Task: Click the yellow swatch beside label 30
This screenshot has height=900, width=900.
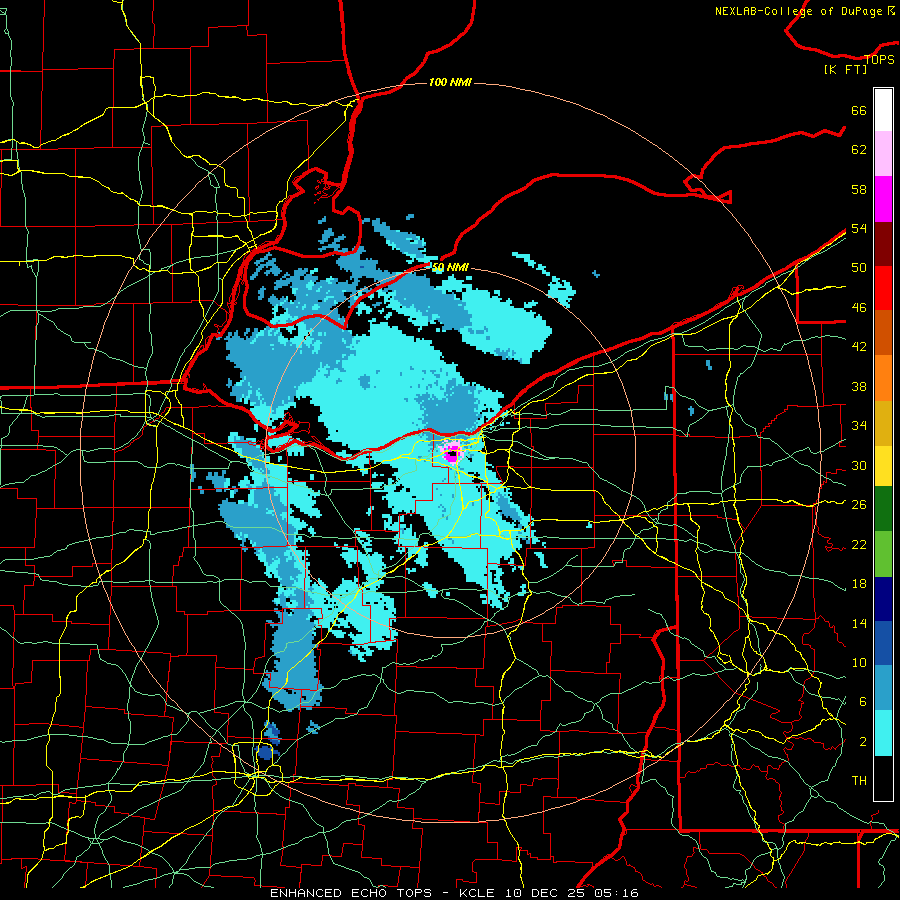Action: pos(883,466)
